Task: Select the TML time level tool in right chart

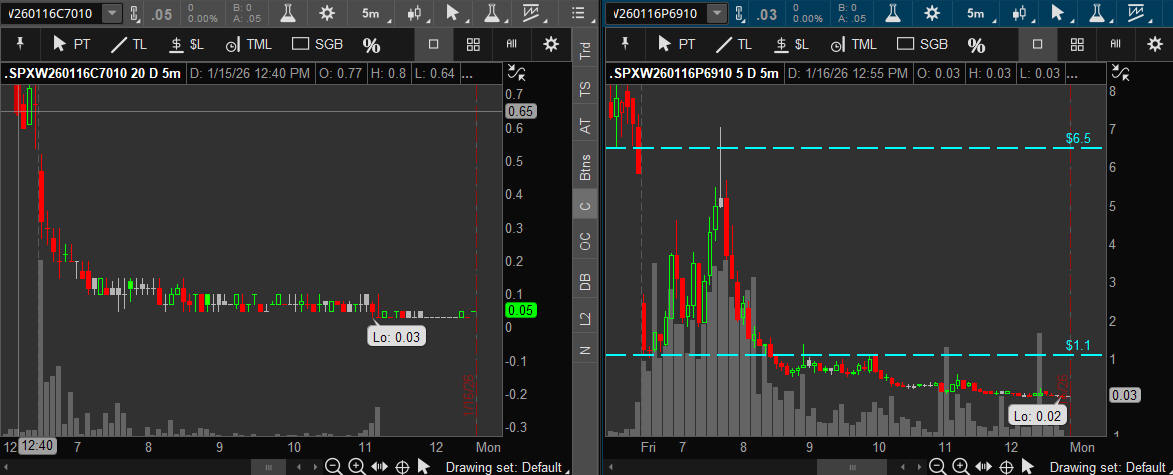Action: (x=849, y=44)
